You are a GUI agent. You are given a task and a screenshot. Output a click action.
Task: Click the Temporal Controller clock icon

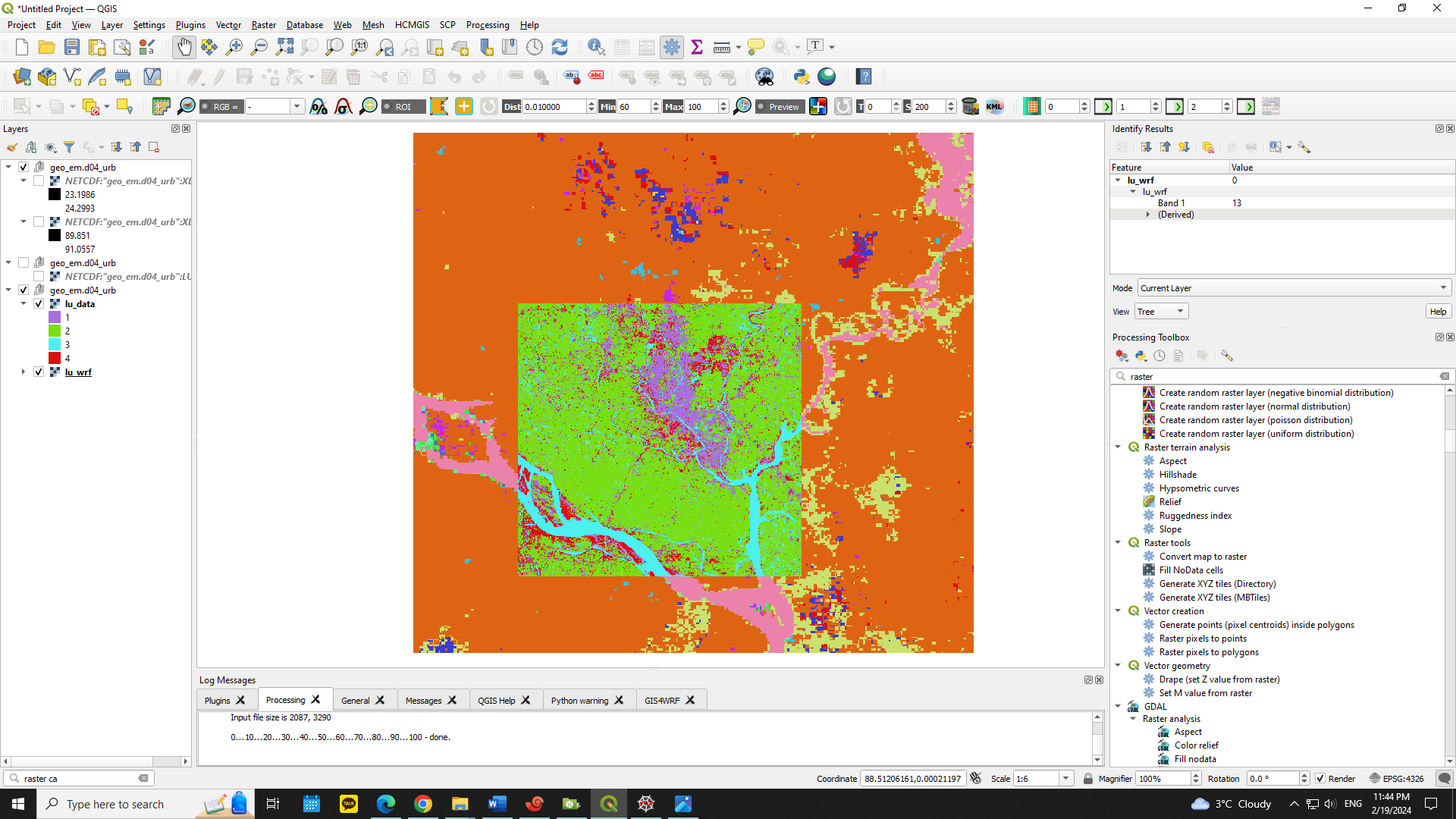pyautogui.click(x=535, y=47)
